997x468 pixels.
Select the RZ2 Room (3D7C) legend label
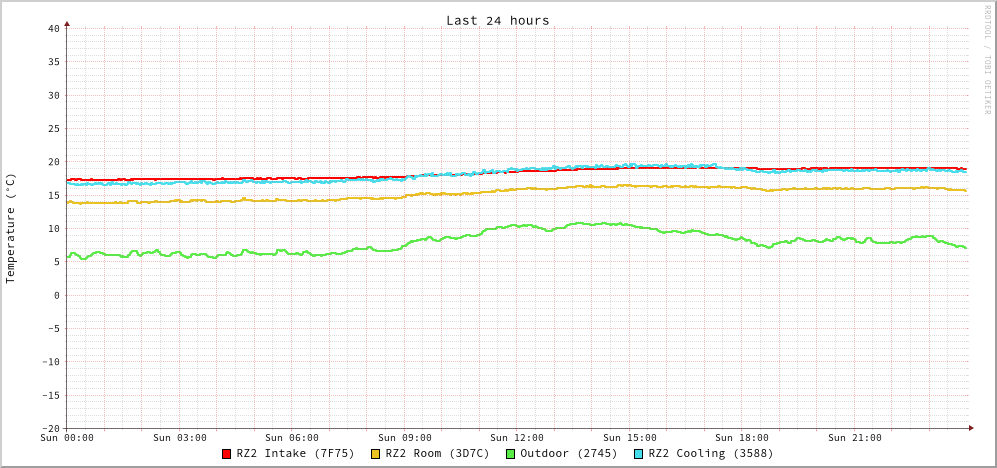[x=437, y=453]
